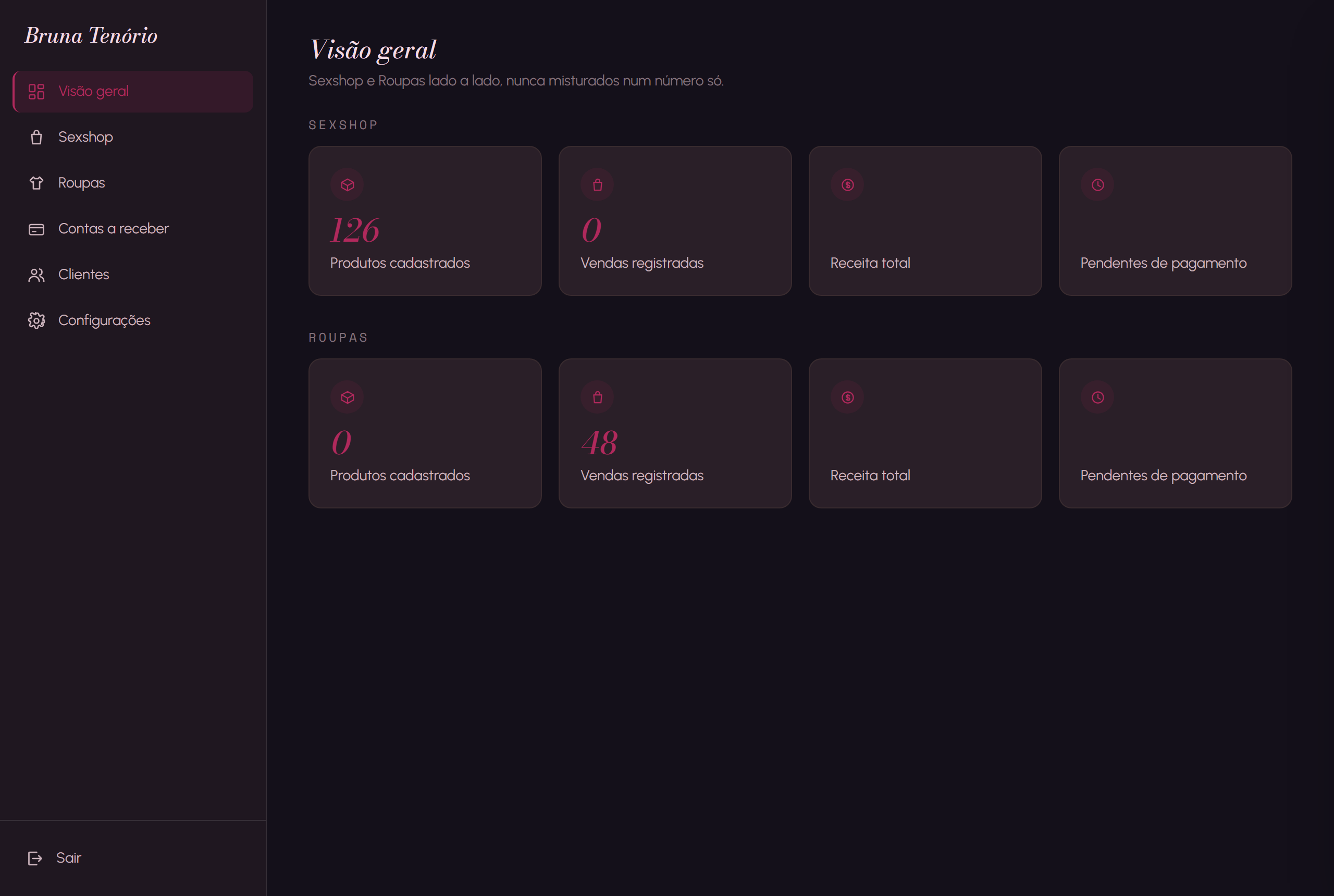1334x896 pixels.
Task: Click the Bruna Tenório brand title
Action: click(91, 35)
